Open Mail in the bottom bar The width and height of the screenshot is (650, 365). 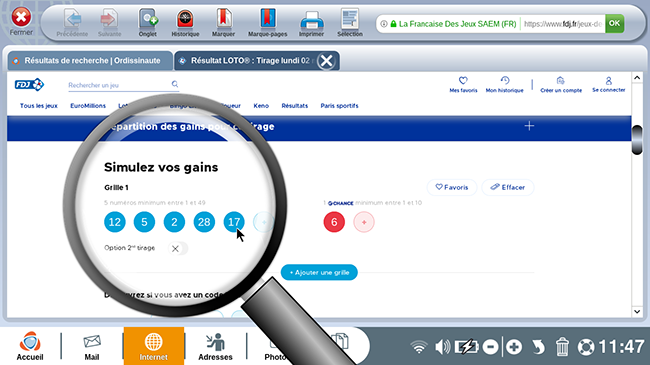click(92, 347)
